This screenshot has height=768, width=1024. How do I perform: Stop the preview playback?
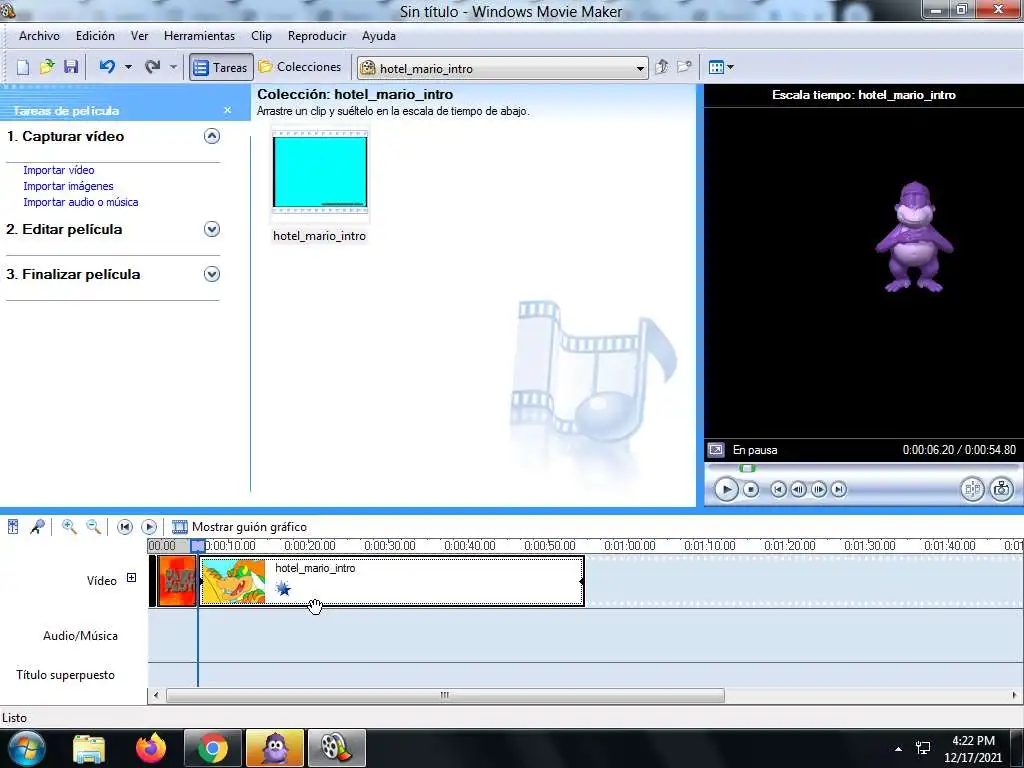pyautogui.click(x=751, y=489)
